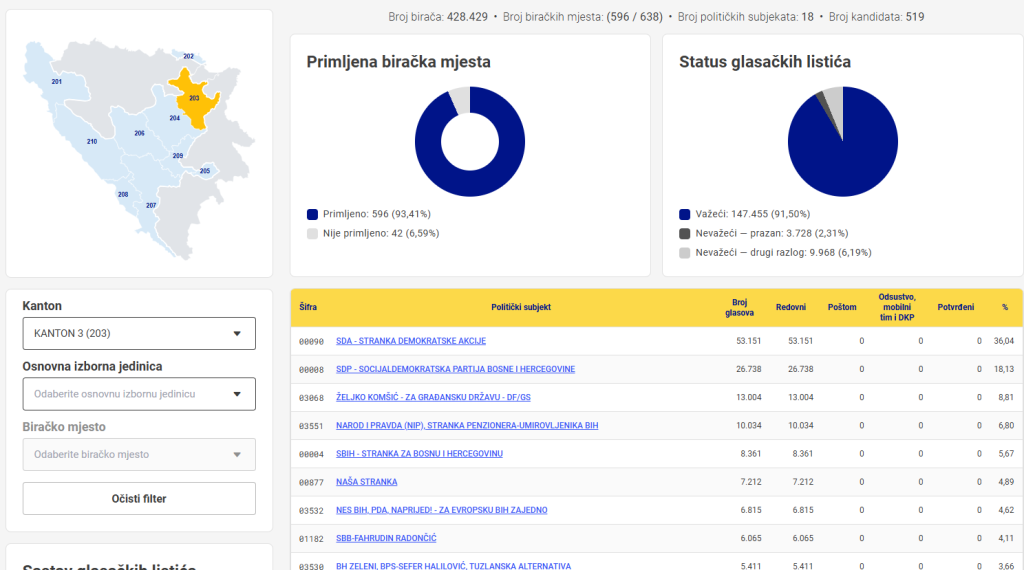Click the code 00090 in SDA row
The height and width of the screenshot is (570, 1024).
pyautogui.click(x=312, y=341)
